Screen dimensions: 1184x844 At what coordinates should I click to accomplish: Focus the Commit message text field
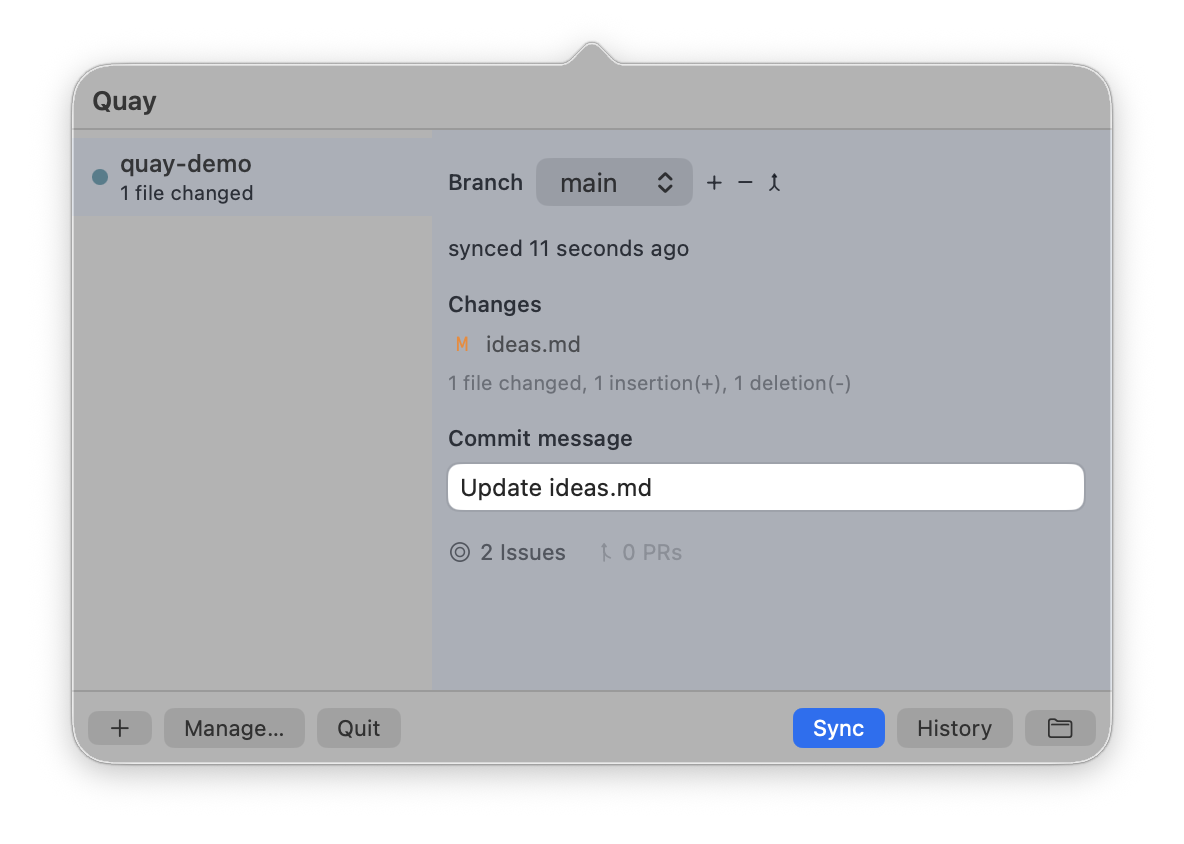(766, 488)
